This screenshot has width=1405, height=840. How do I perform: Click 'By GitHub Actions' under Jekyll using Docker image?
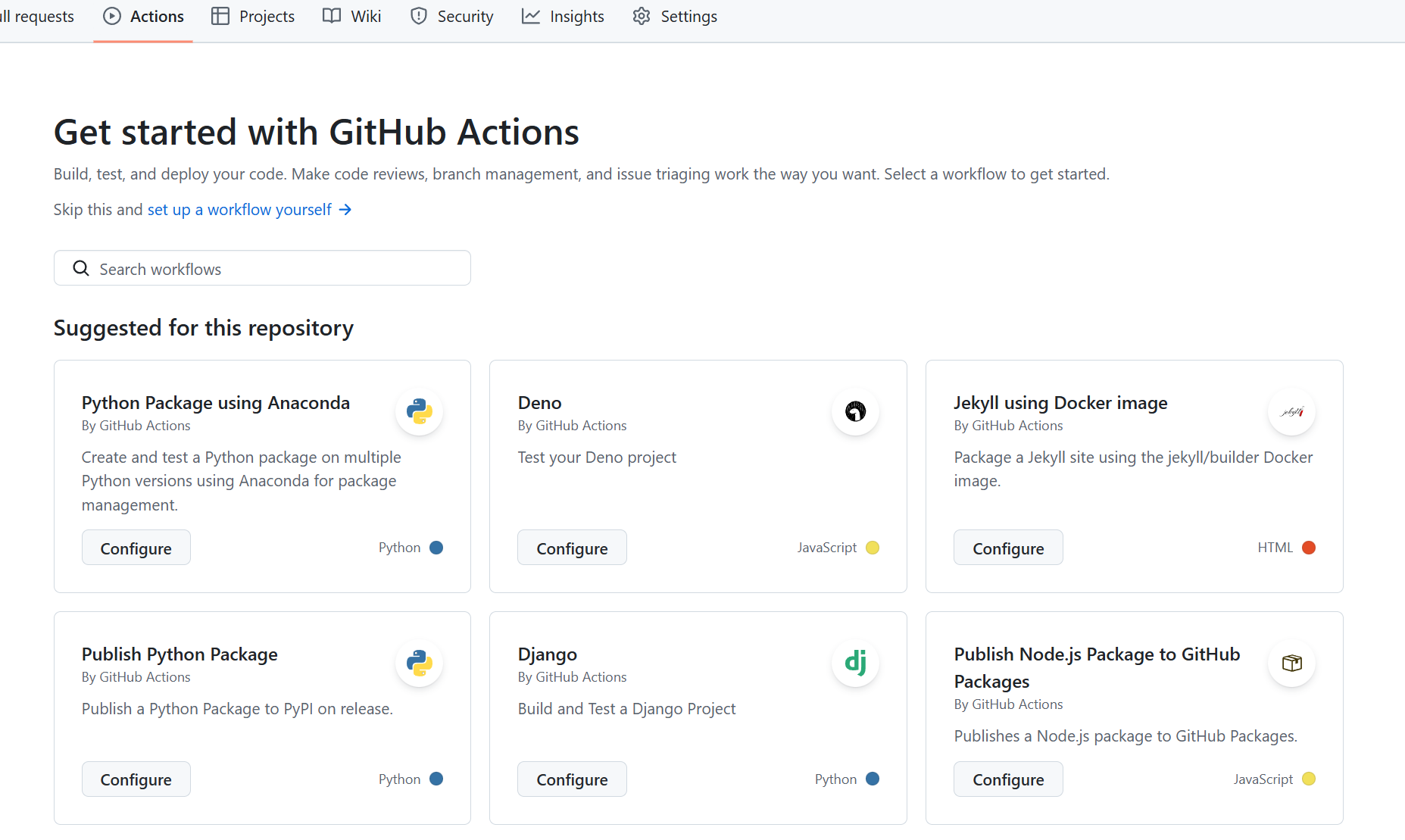click(1008, 426)
